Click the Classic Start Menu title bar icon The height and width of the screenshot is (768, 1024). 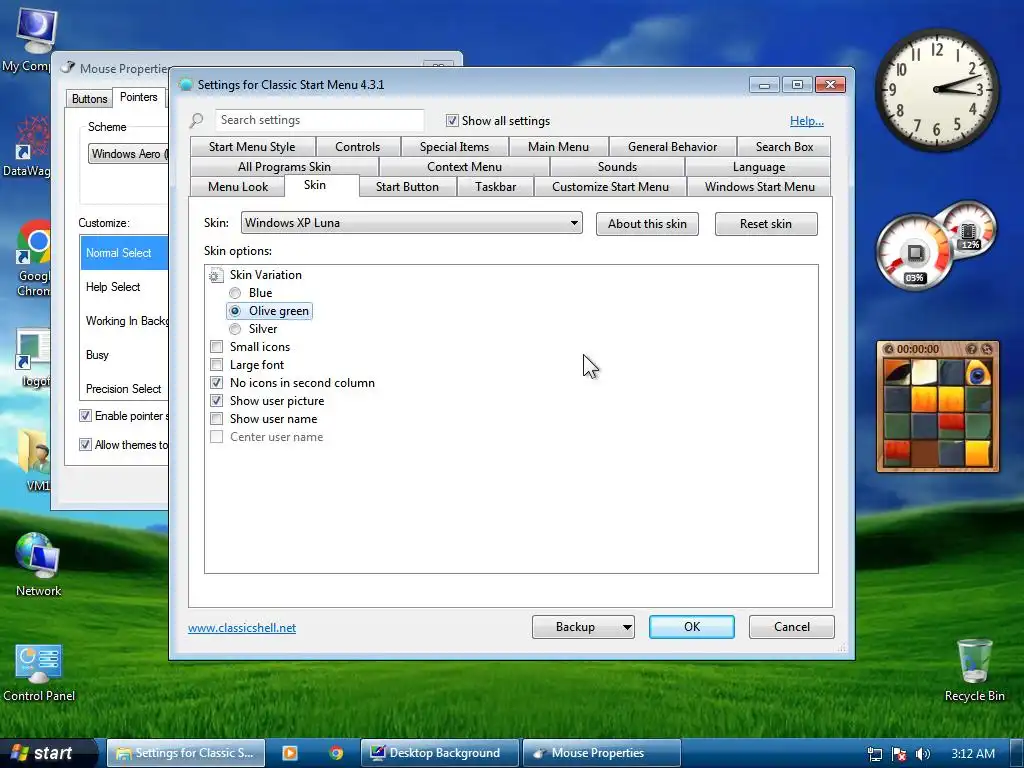186,84
